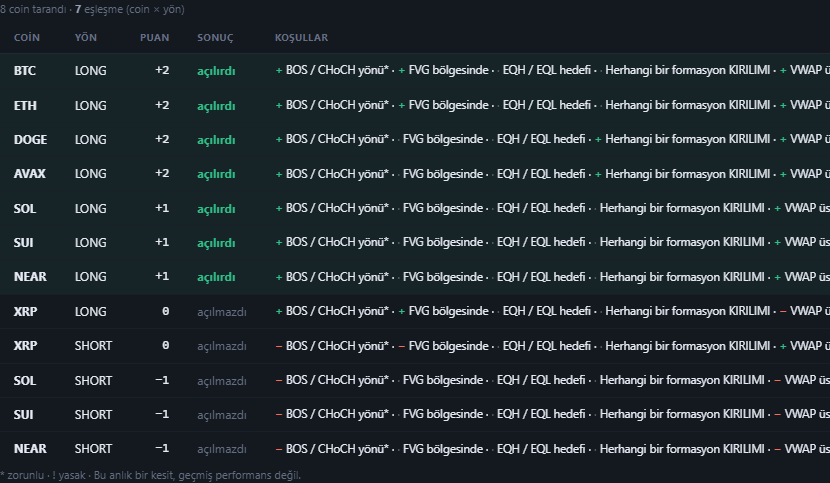Open the ETH coin entry
The image size is (830, 483).
pos(25,105)
